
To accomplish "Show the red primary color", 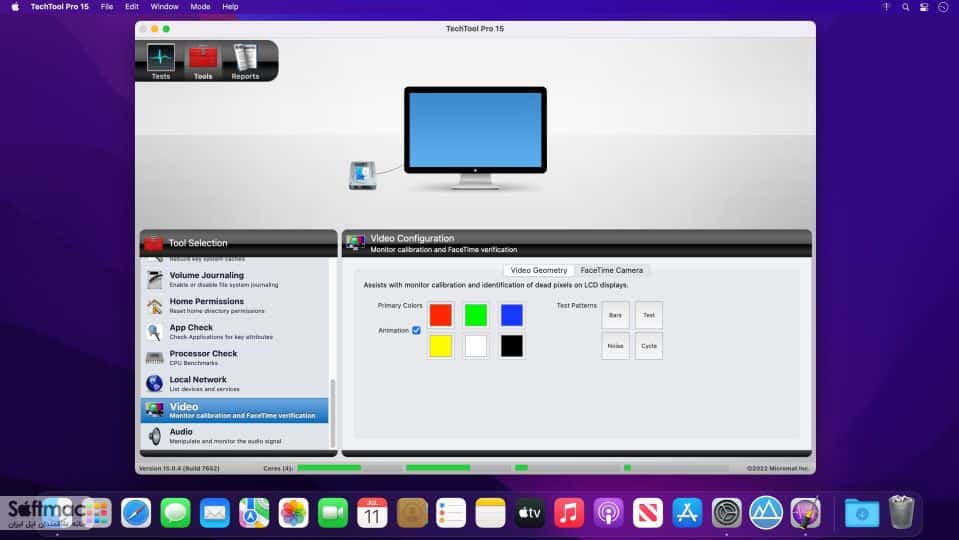I will (x=440, y=315).
